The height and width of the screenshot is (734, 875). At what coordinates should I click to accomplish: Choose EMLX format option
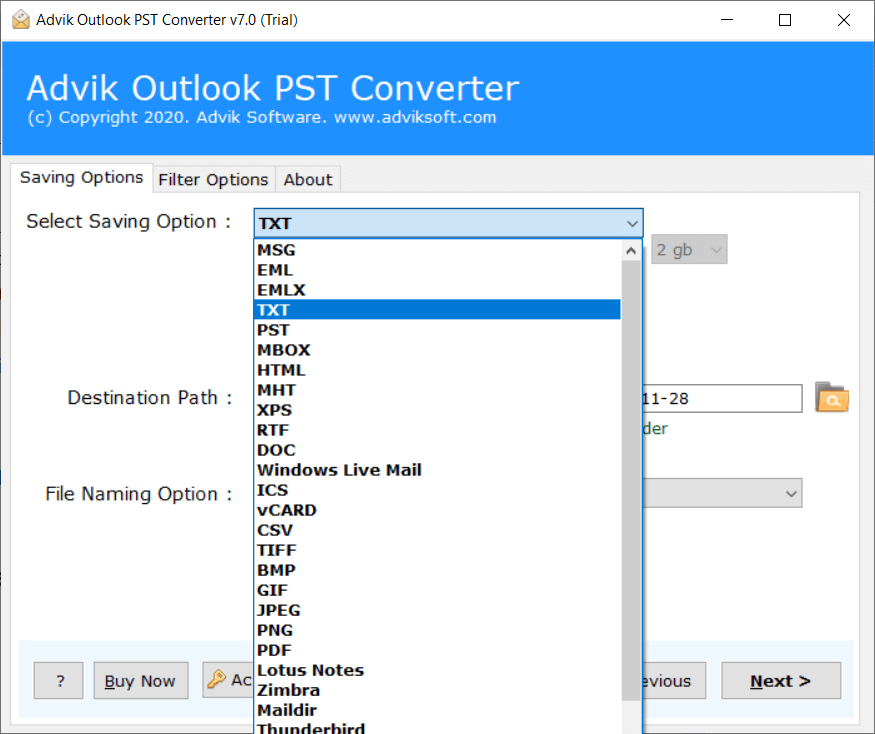tap(437, 290)
